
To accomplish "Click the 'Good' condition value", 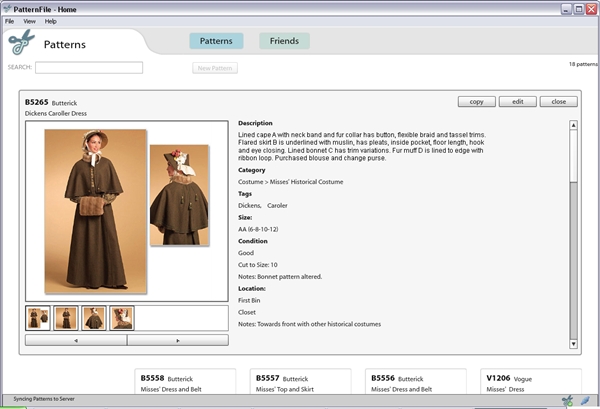I will [x=246, y=253].
